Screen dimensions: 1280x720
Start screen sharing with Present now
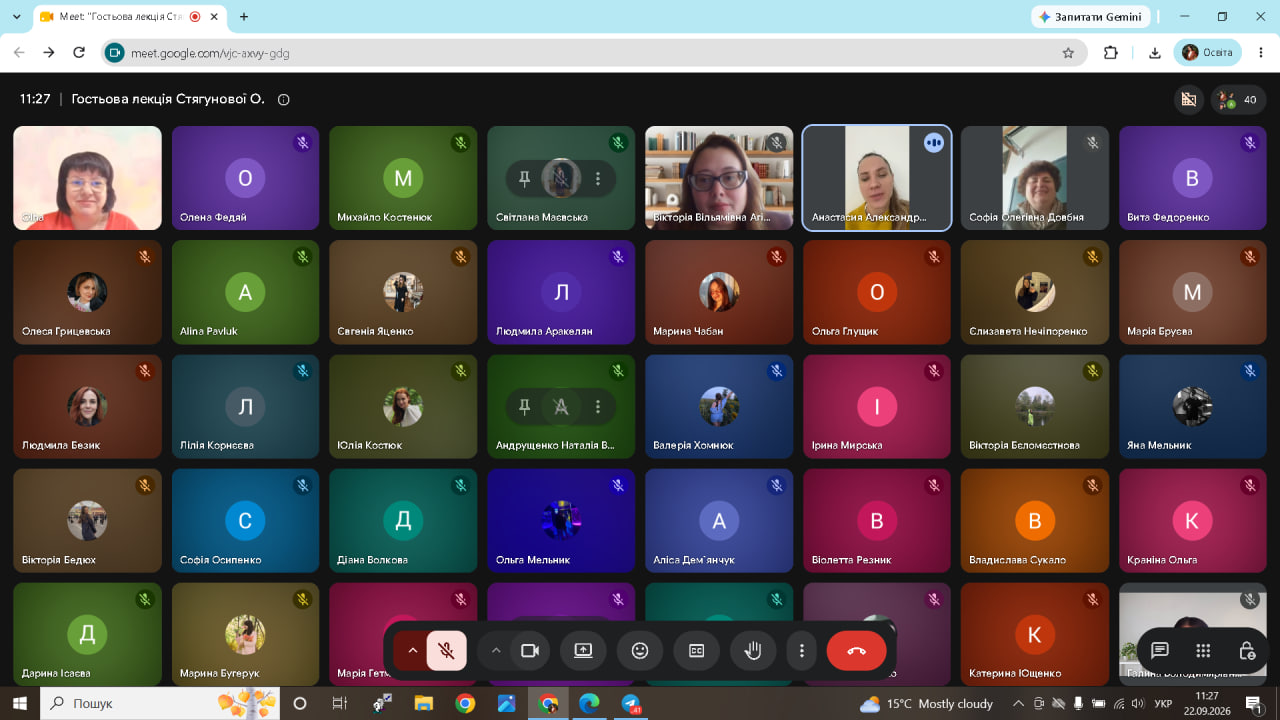(583, 651)
